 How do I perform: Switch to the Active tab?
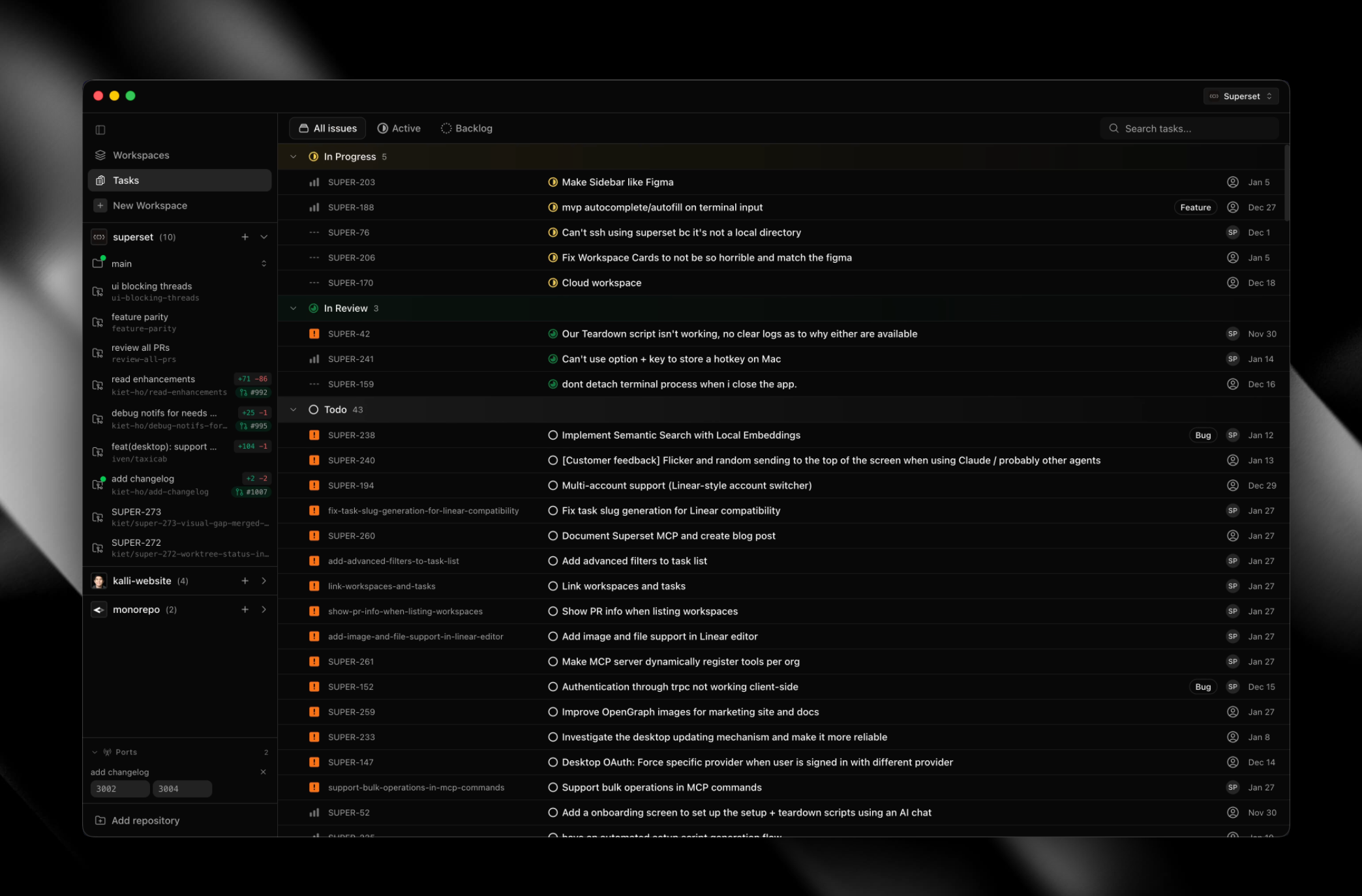click(399, 128)
